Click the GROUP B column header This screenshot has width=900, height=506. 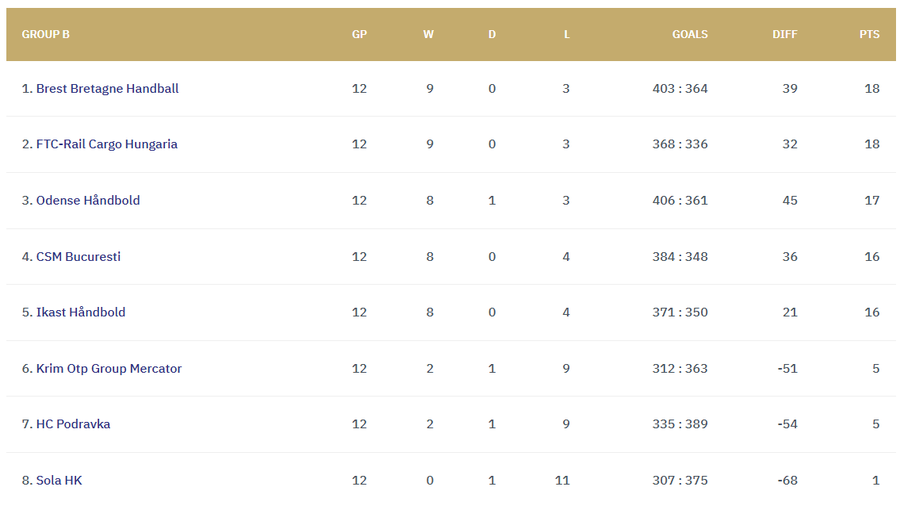46,34
